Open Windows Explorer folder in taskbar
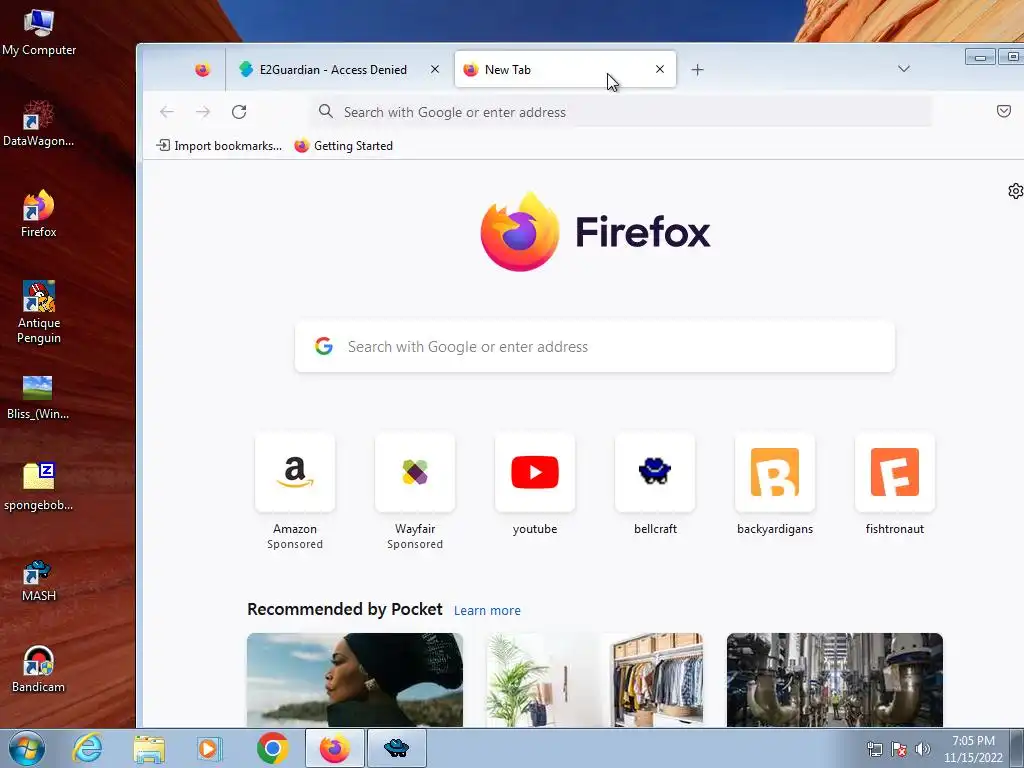 click(149, 748)
